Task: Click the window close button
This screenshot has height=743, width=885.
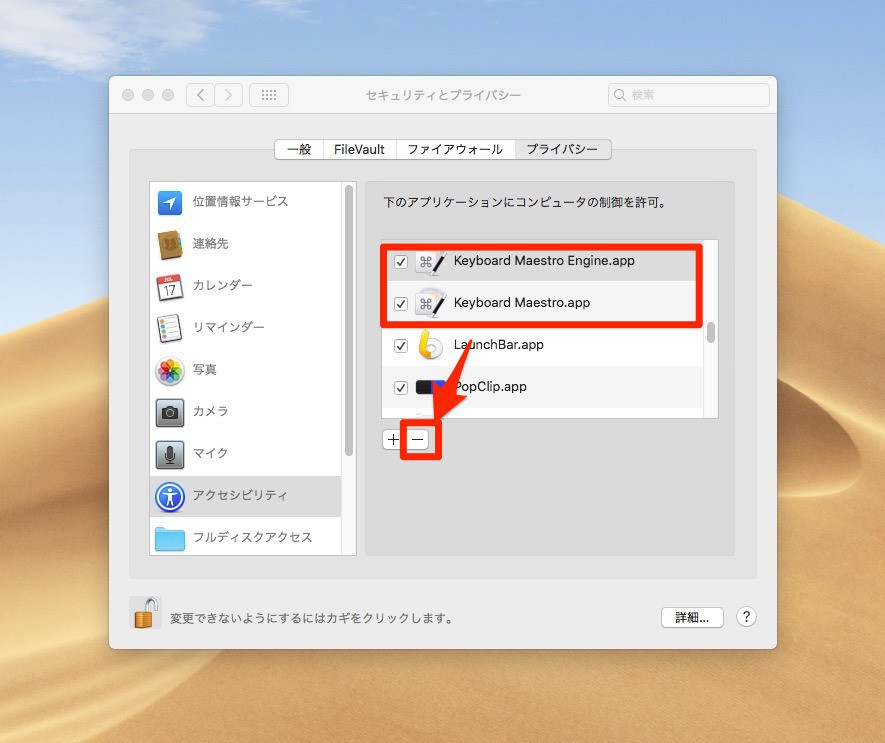Action: coord(128,95)
